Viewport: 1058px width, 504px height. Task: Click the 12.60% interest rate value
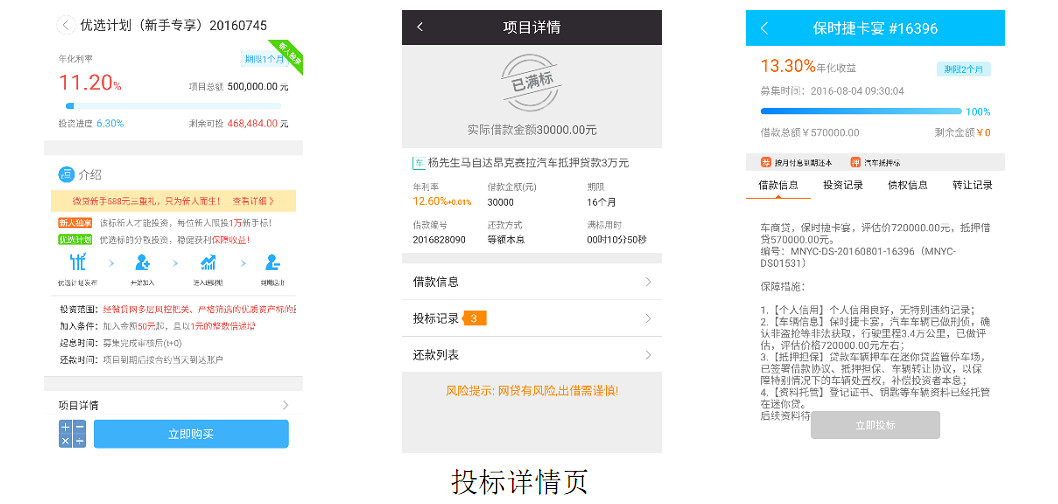coord(442,201)
